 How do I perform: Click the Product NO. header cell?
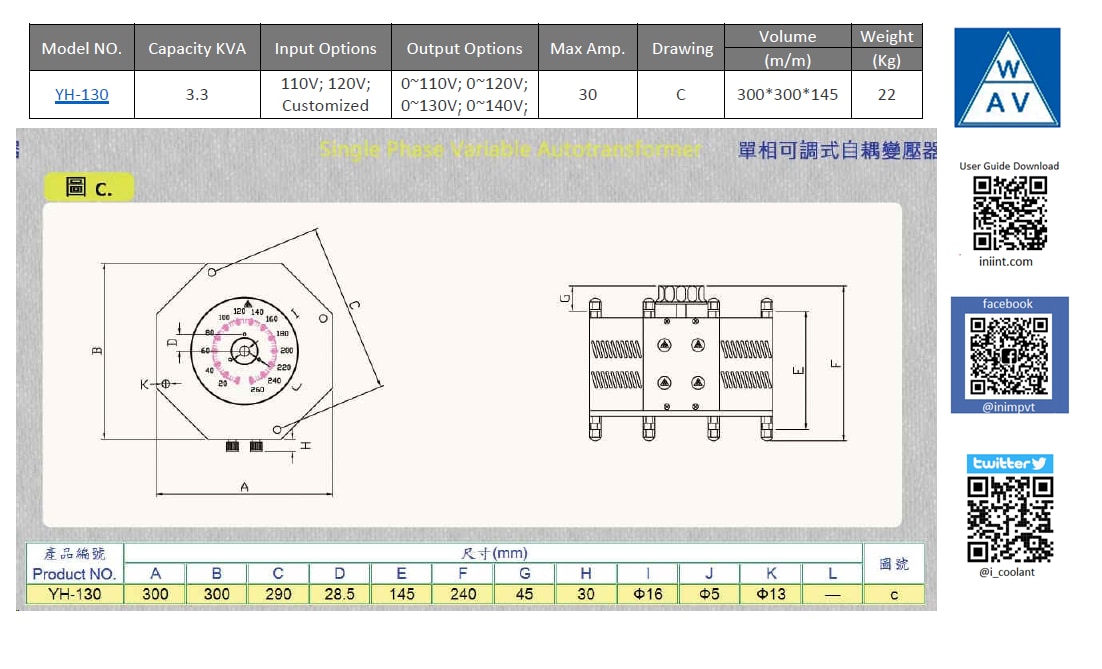(73, 574)
